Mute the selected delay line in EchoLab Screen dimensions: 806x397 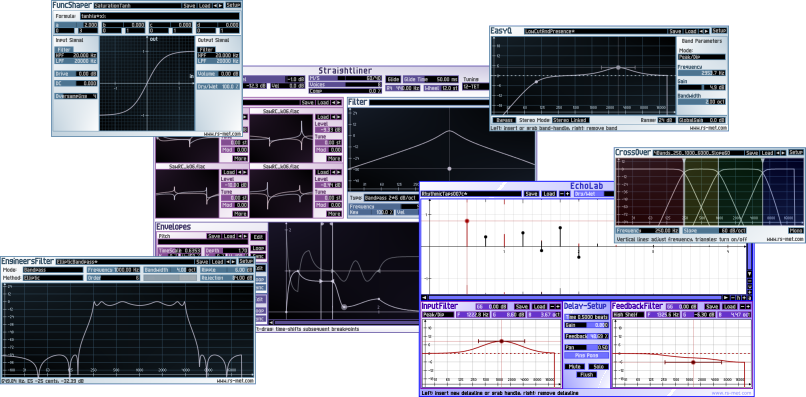coord(574,367)
